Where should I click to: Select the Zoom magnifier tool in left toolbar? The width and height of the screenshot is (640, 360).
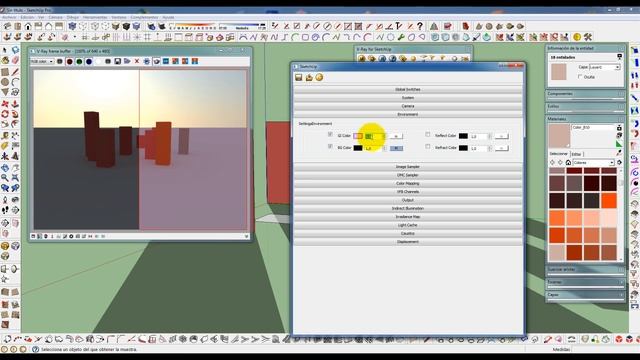(5, 178)
